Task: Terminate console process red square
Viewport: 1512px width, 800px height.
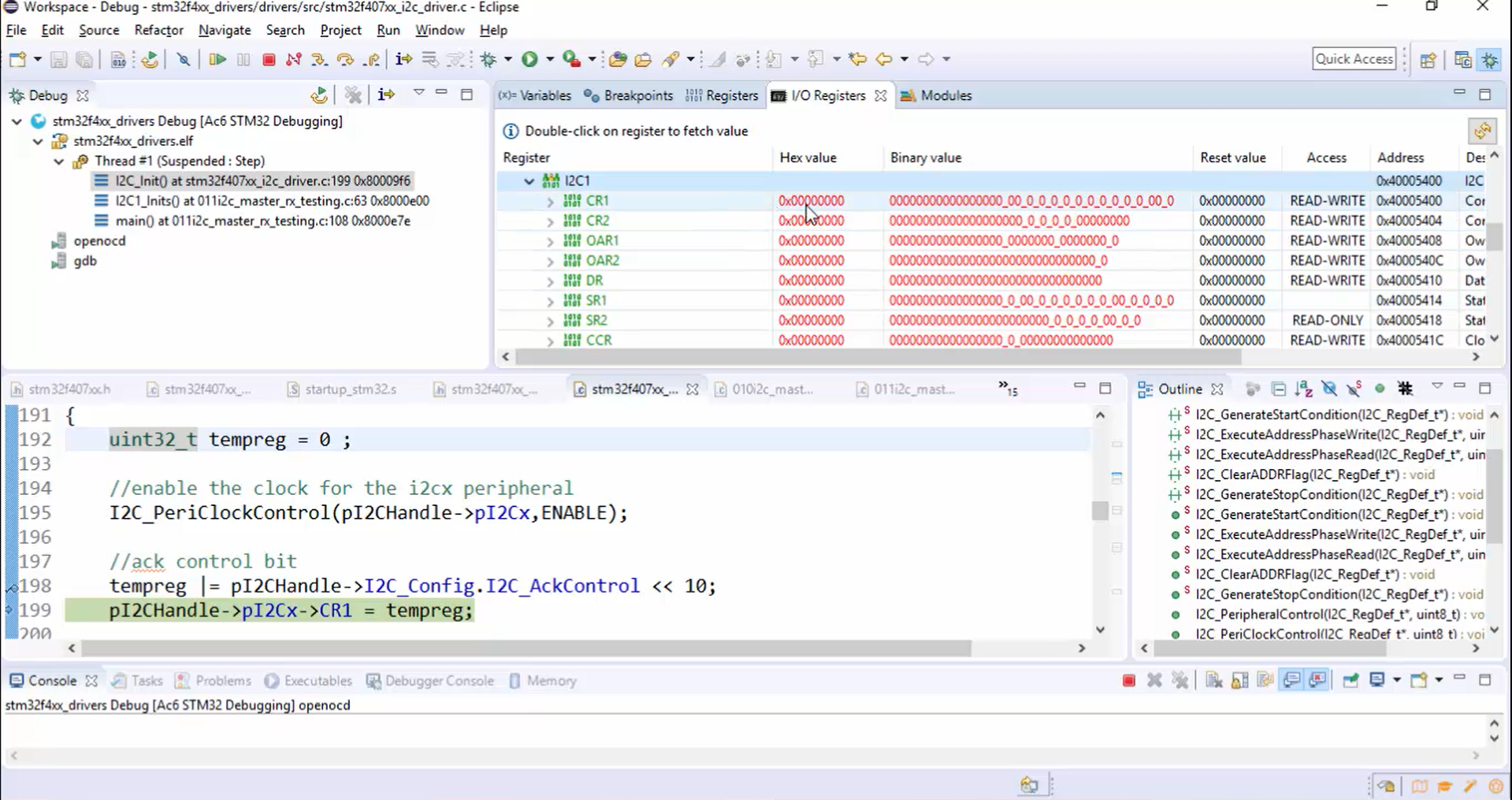Action: (x=1128, y=680)
